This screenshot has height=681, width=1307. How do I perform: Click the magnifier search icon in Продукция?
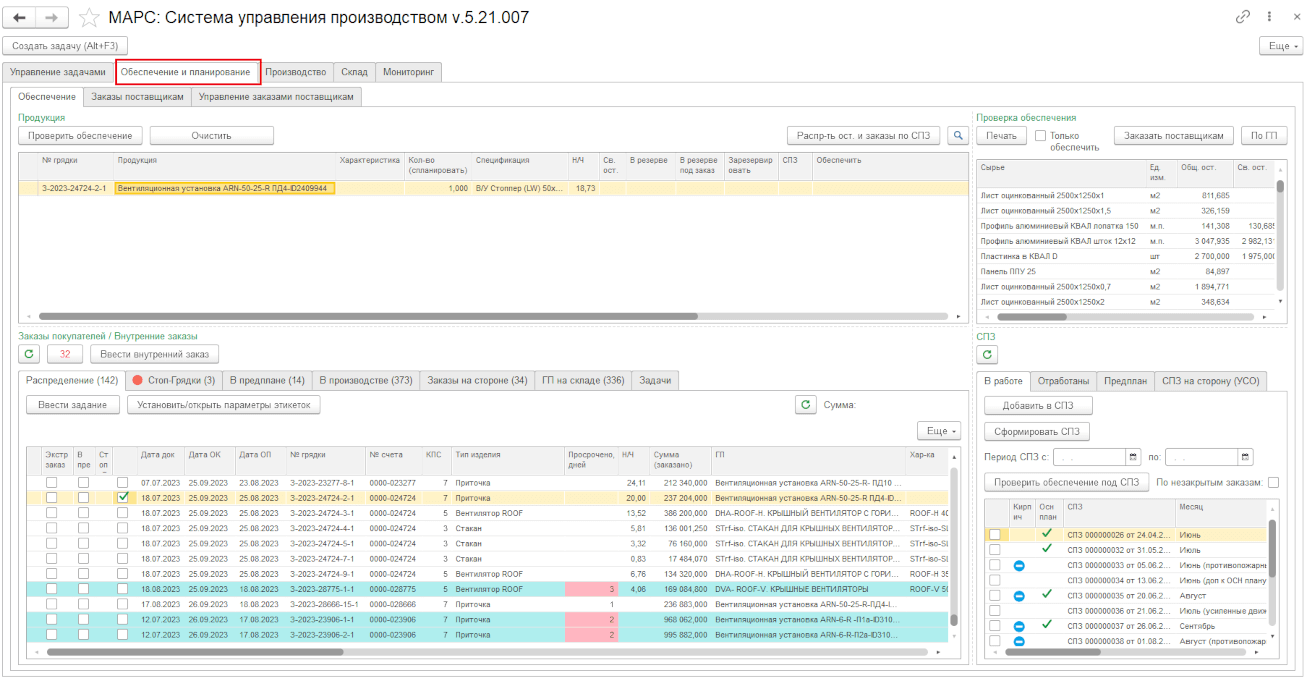[x=958, y=135]
